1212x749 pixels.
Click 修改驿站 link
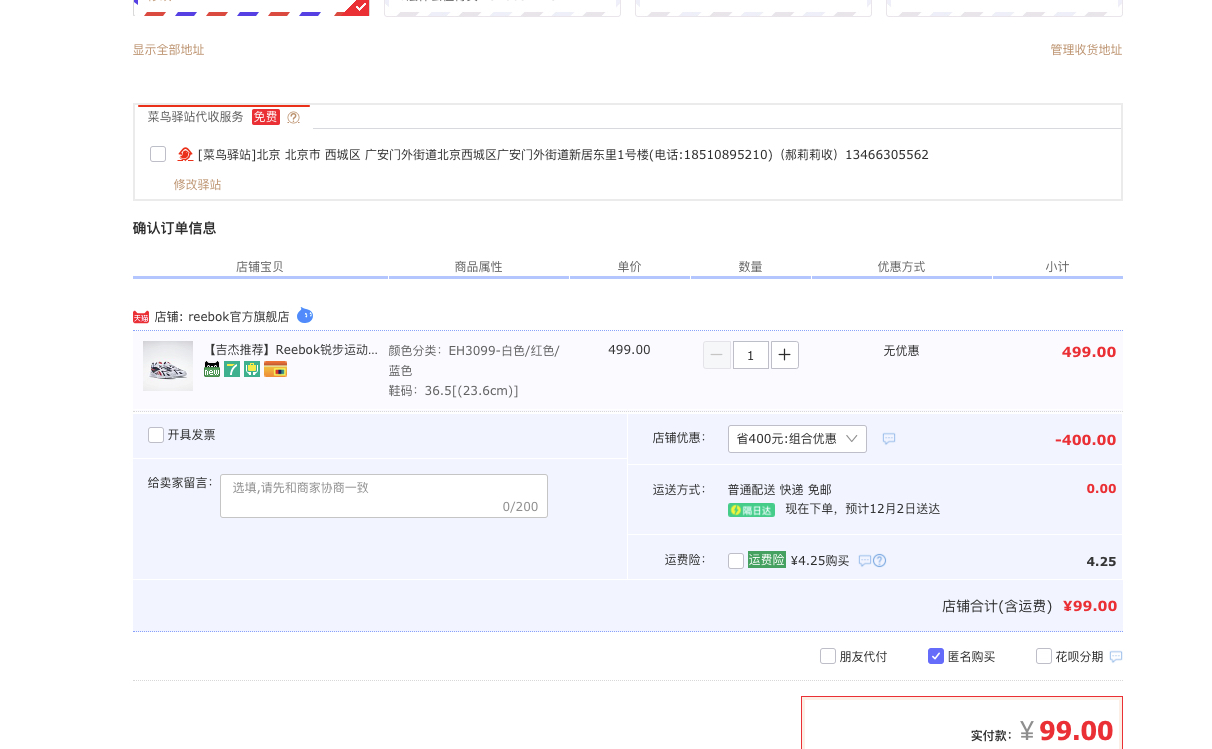coord(197,185)
